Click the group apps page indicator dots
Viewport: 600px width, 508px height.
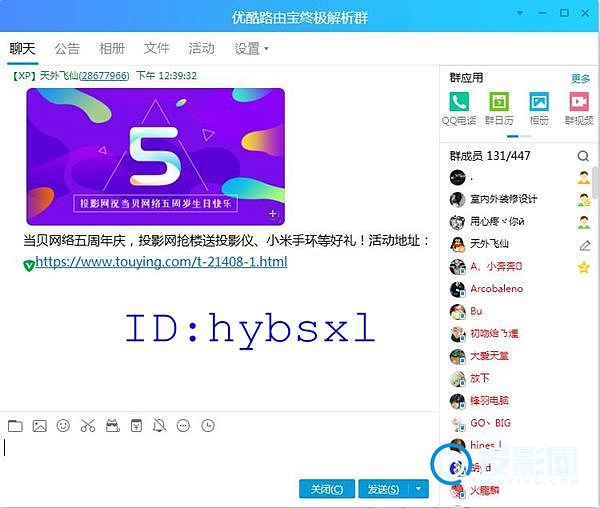pyautogui.click(x=519, y=136)
